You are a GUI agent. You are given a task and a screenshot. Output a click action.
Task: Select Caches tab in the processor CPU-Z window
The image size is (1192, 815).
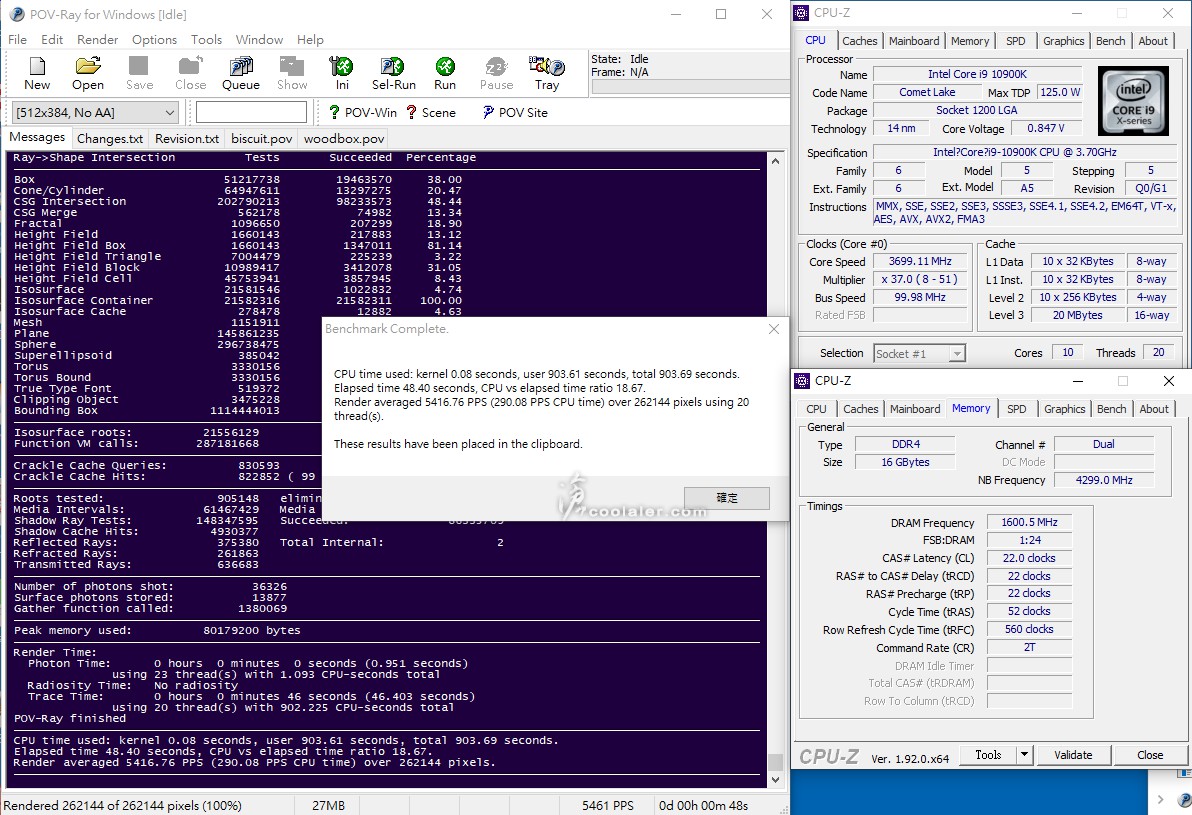point(860,41)
